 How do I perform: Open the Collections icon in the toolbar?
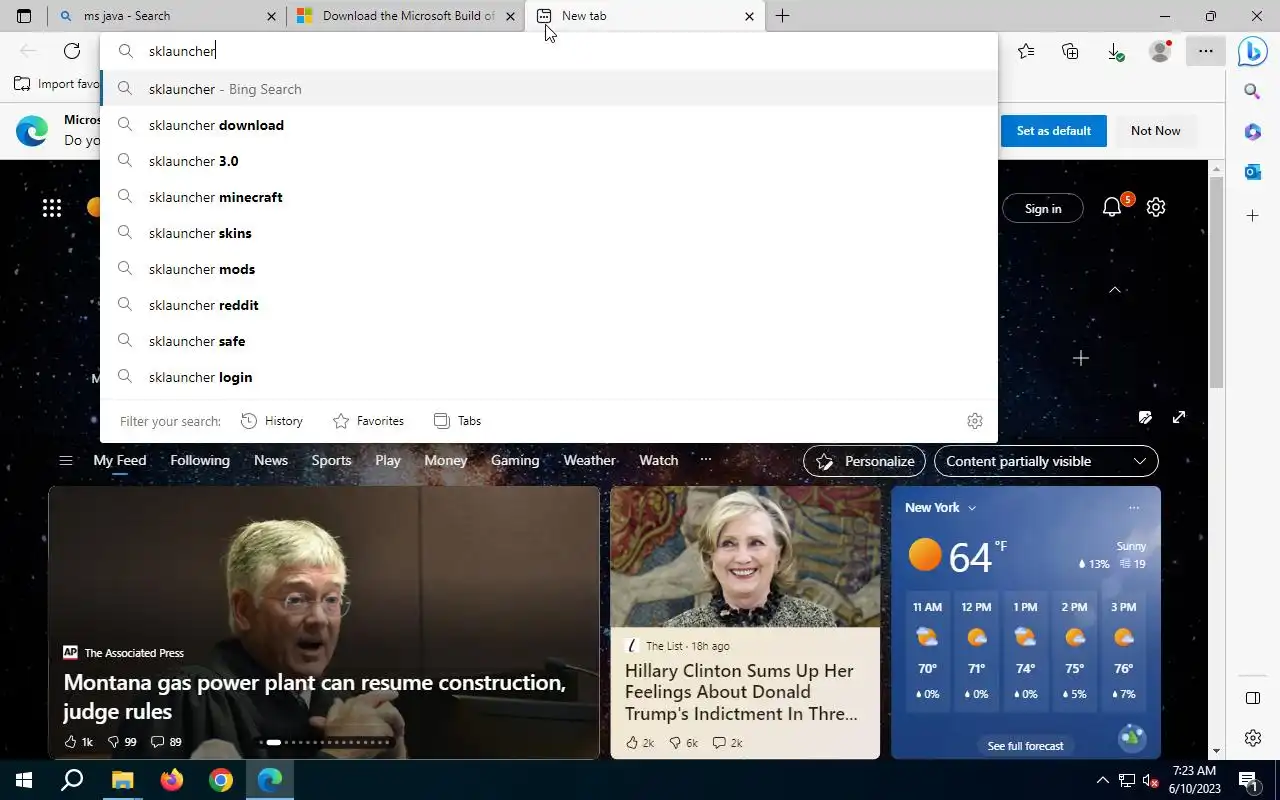(1070, 51)
